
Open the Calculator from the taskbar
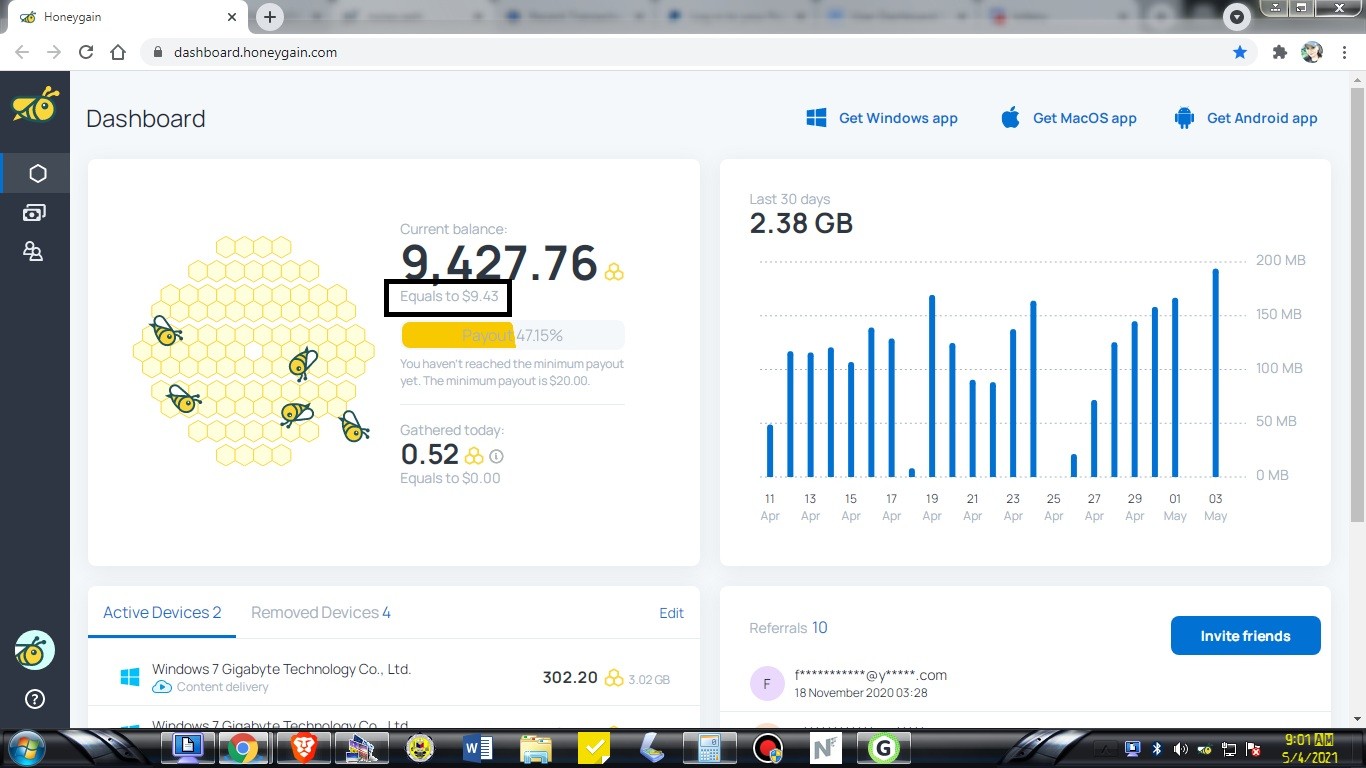pos(710,748)
